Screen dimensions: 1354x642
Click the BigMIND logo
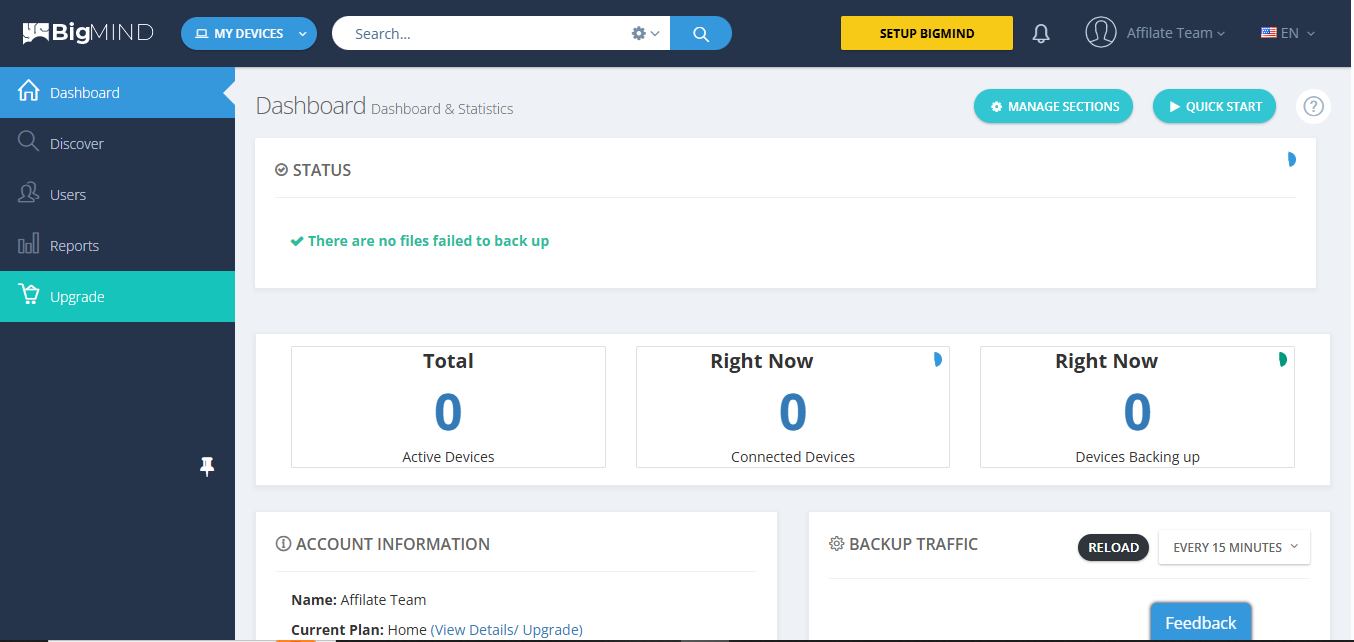click(88, 33)
